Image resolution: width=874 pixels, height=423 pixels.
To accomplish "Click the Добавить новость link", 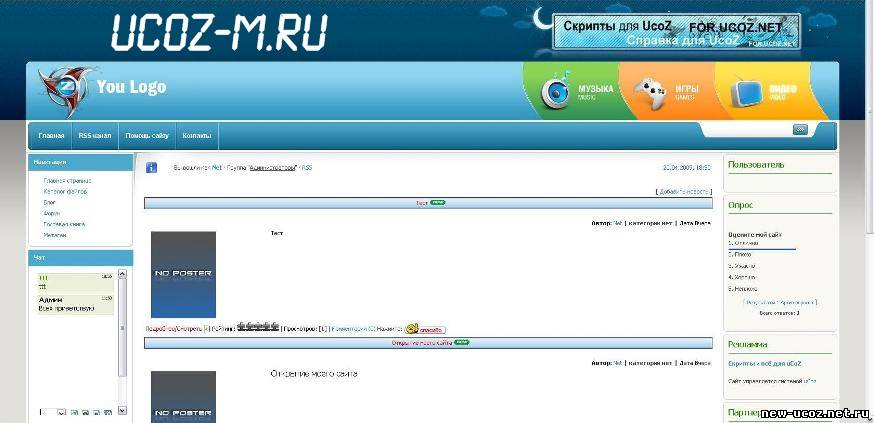I will click(x=684, y=191).
